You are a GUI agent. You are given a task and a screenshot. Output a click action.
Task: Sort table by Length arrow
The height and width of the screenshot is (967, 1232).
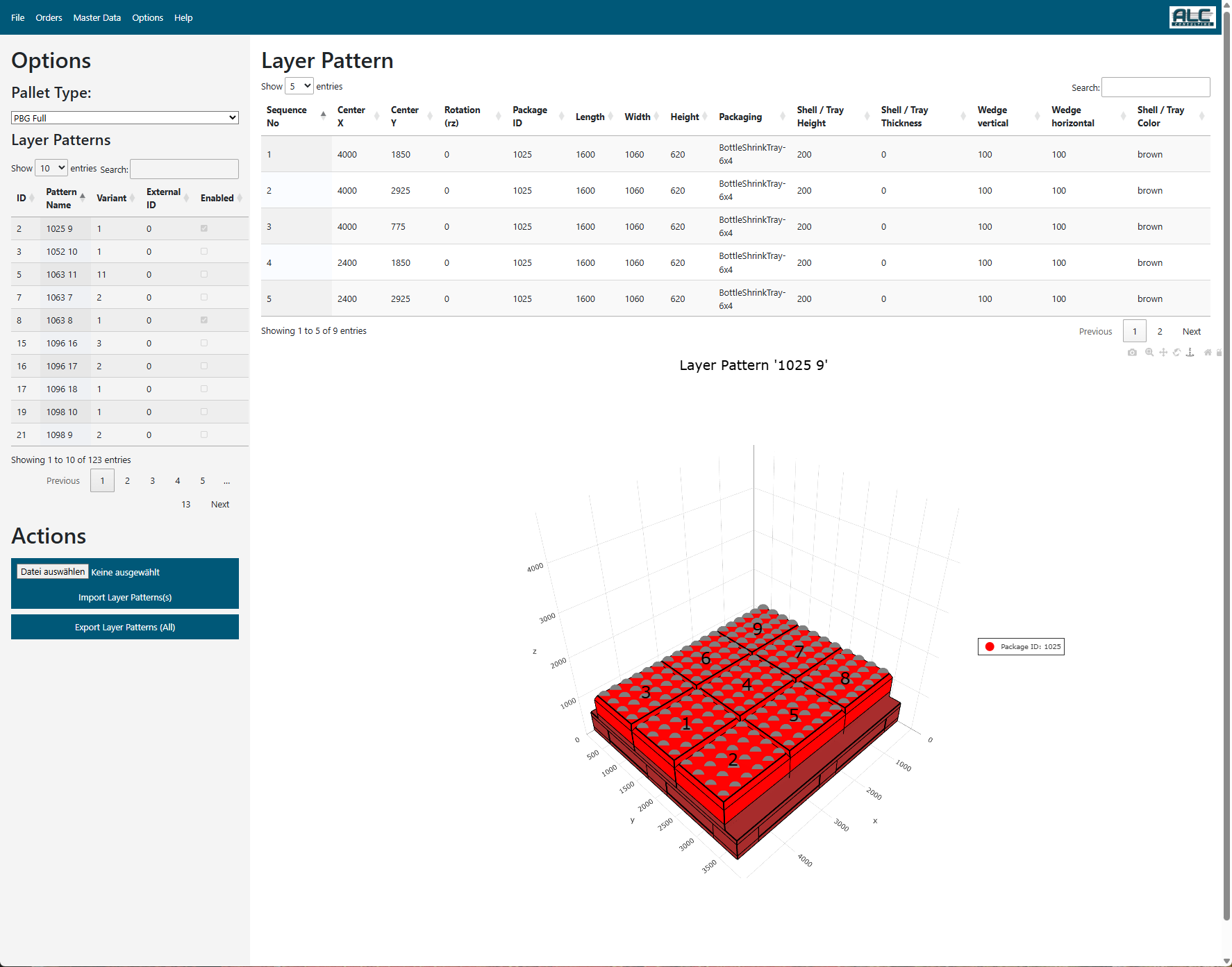610,117
